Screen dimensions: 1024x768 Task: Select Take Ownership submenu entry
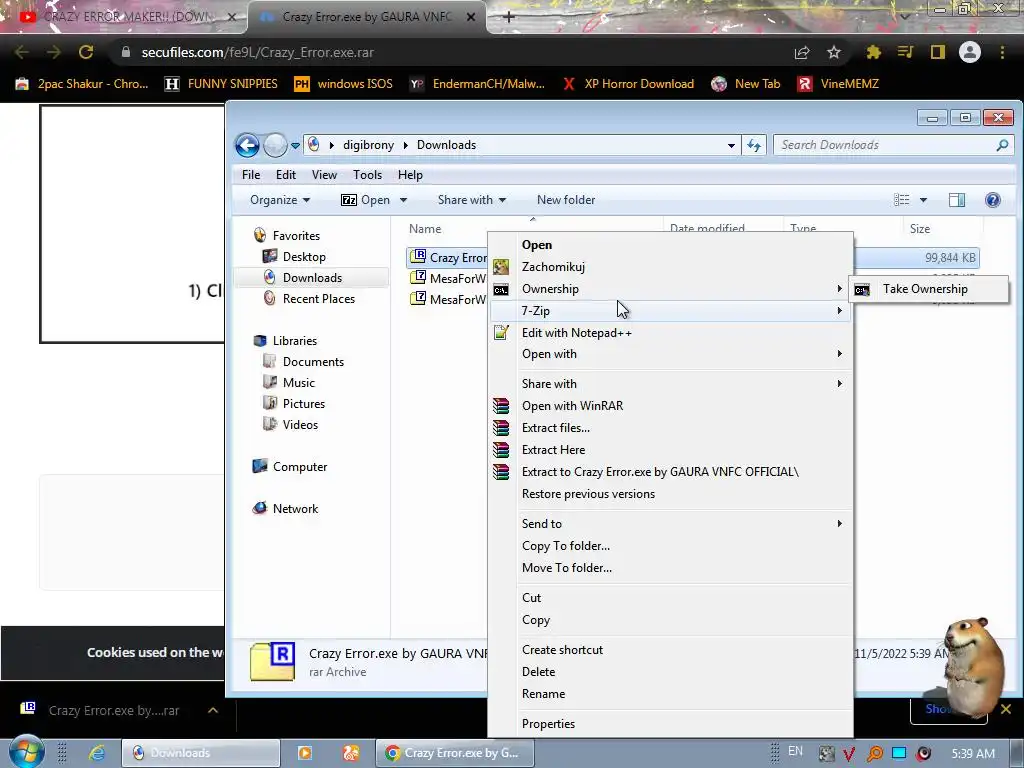point(928,289)
